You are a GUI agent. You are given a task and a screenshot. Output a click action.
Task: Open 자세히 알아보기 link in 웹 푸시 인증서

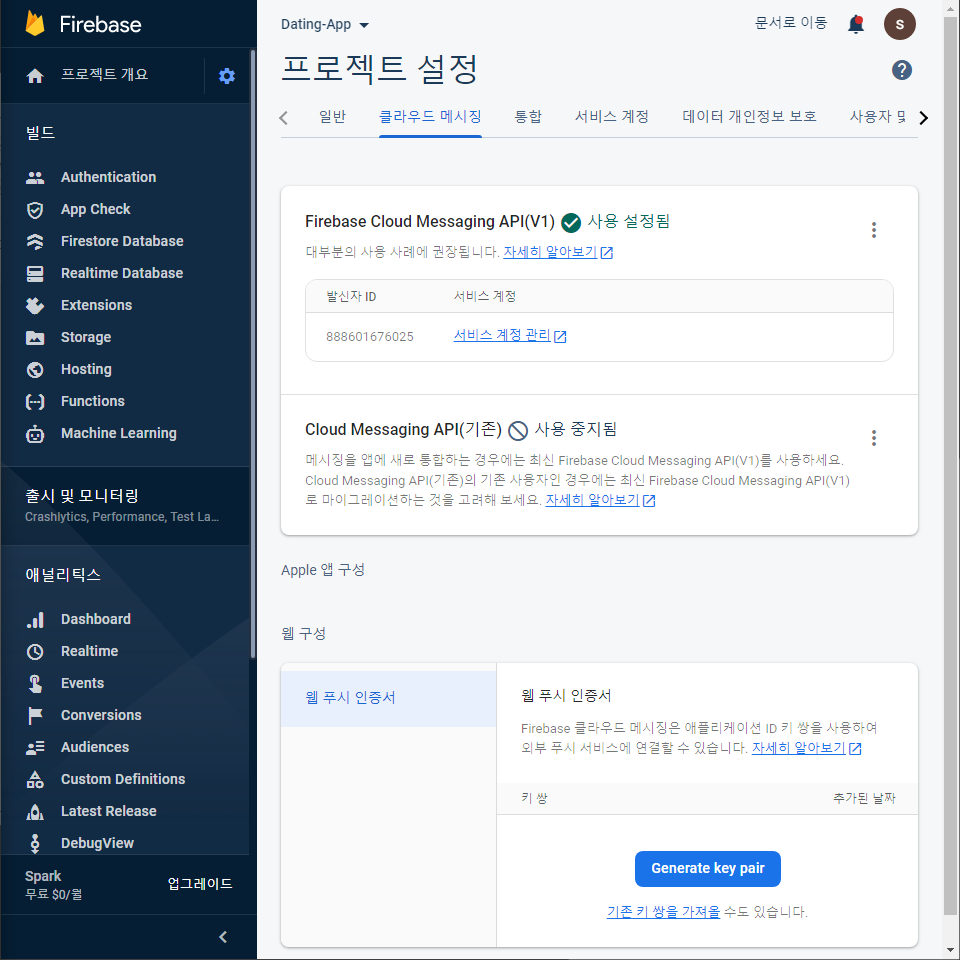point(806,748)
